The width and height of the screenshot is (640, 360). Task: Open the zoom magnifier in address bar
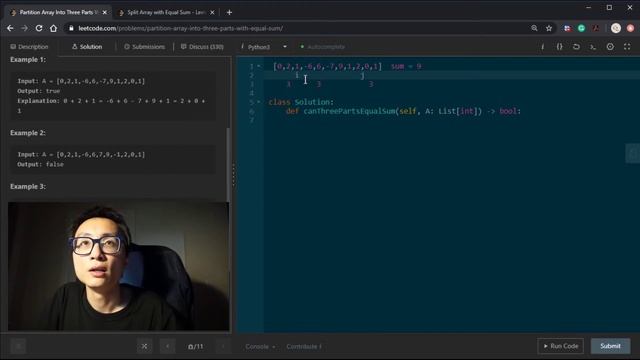pos(534,28)
